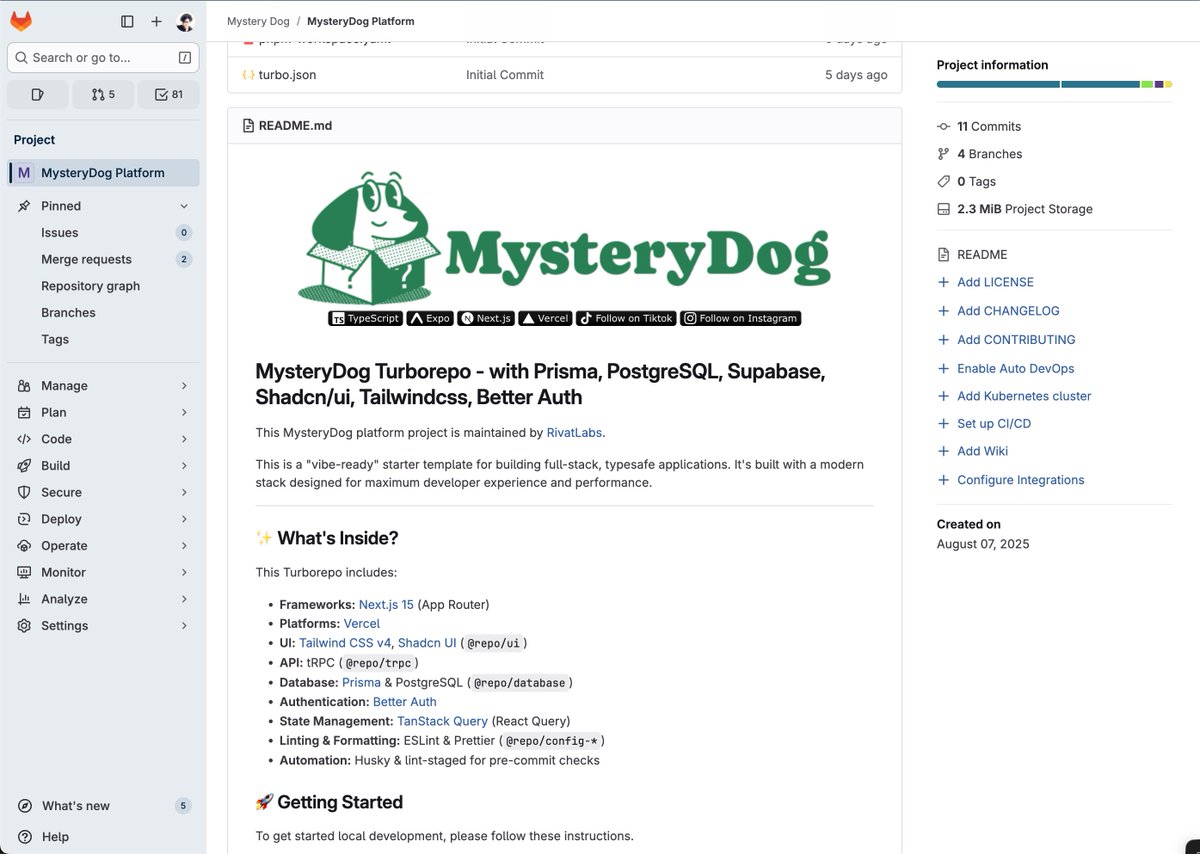Open Shadcn UI link
Image resolution: width=1200 pixels, height=854 pixels.
click(427, 643)
